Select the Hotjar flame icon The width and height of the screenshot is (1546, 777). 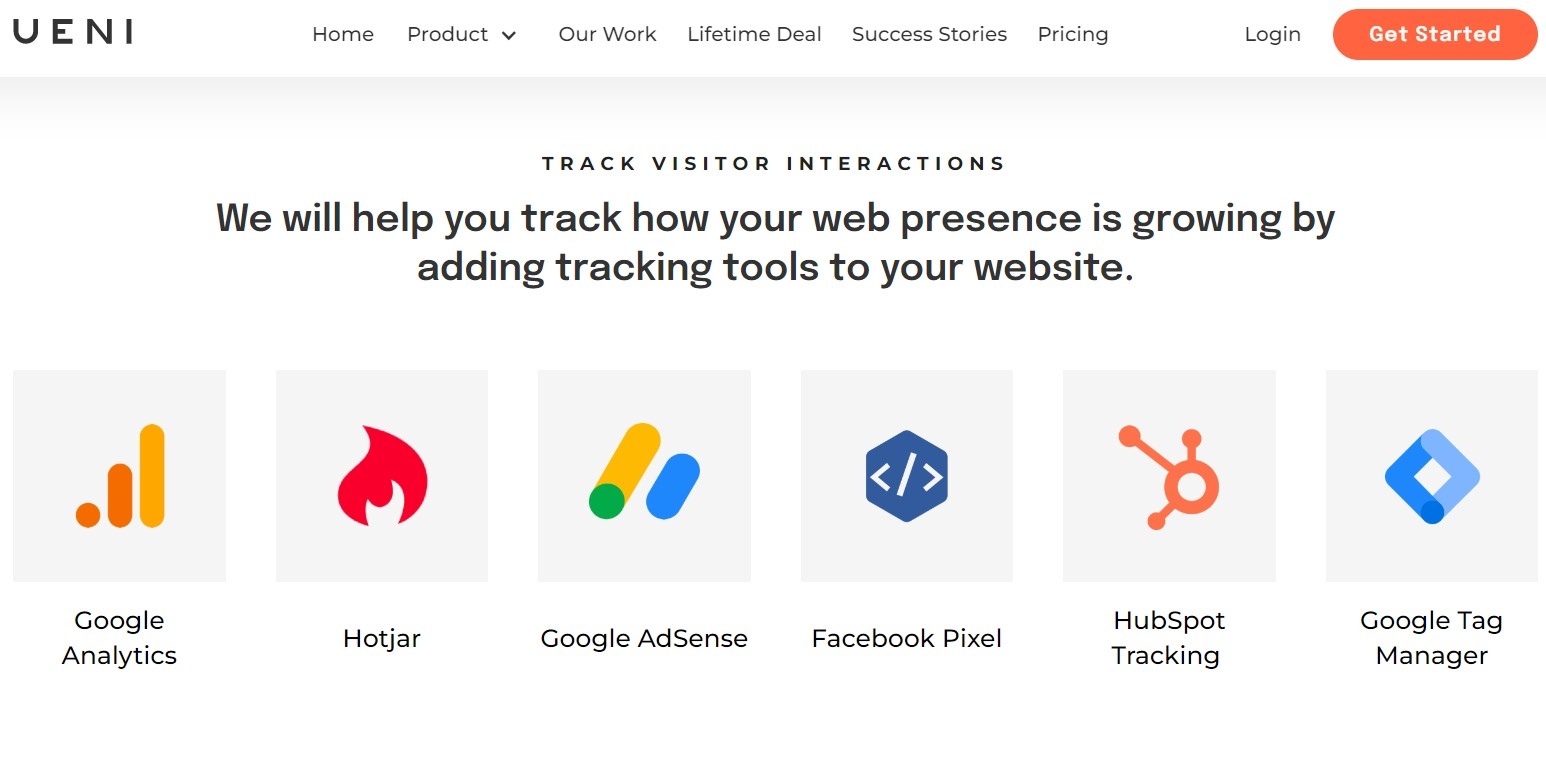tap(382, 476)
